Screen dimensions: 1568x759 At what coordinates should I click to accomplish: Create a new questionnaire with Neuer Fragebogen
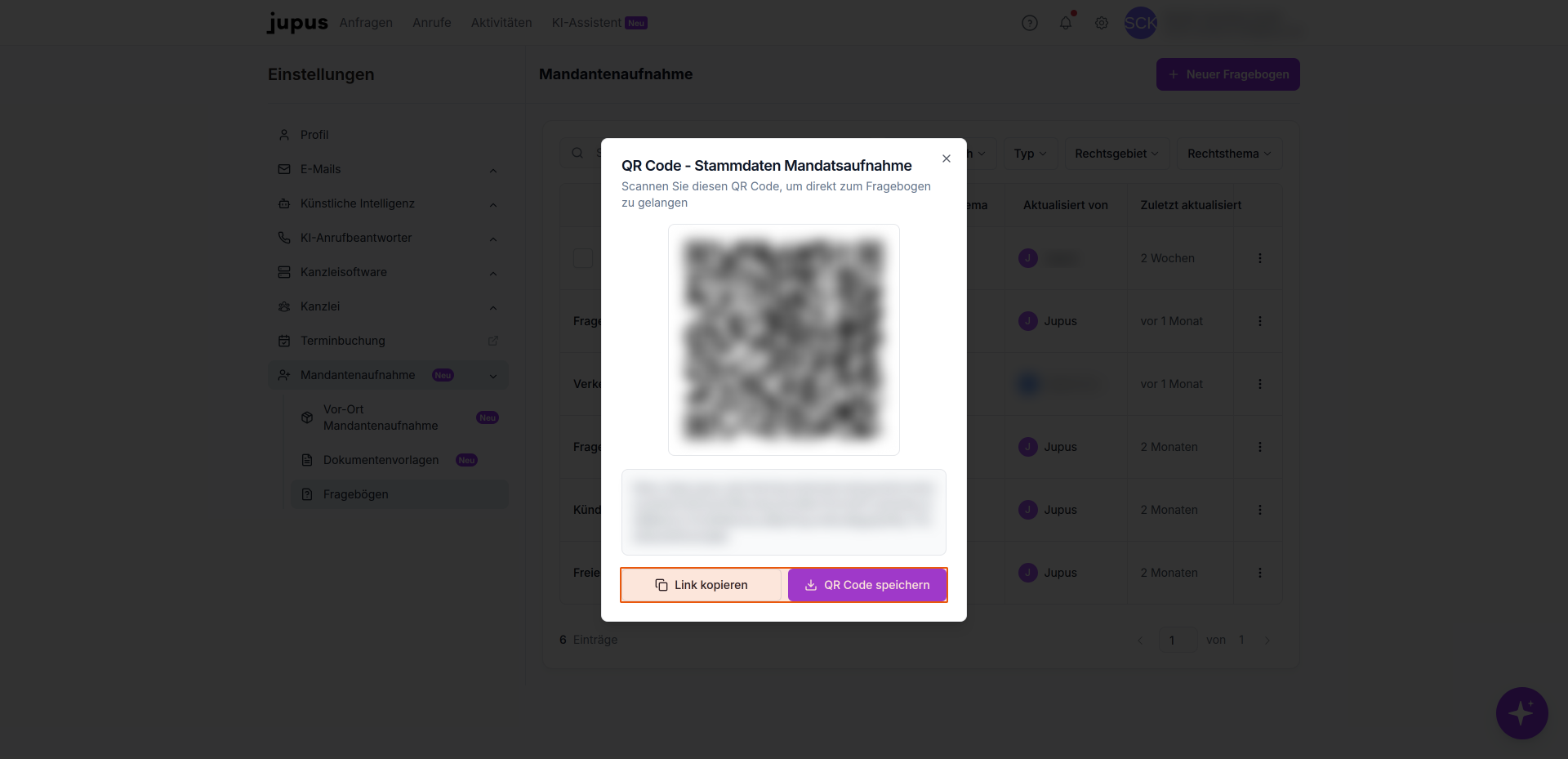tap(1228, 74)
